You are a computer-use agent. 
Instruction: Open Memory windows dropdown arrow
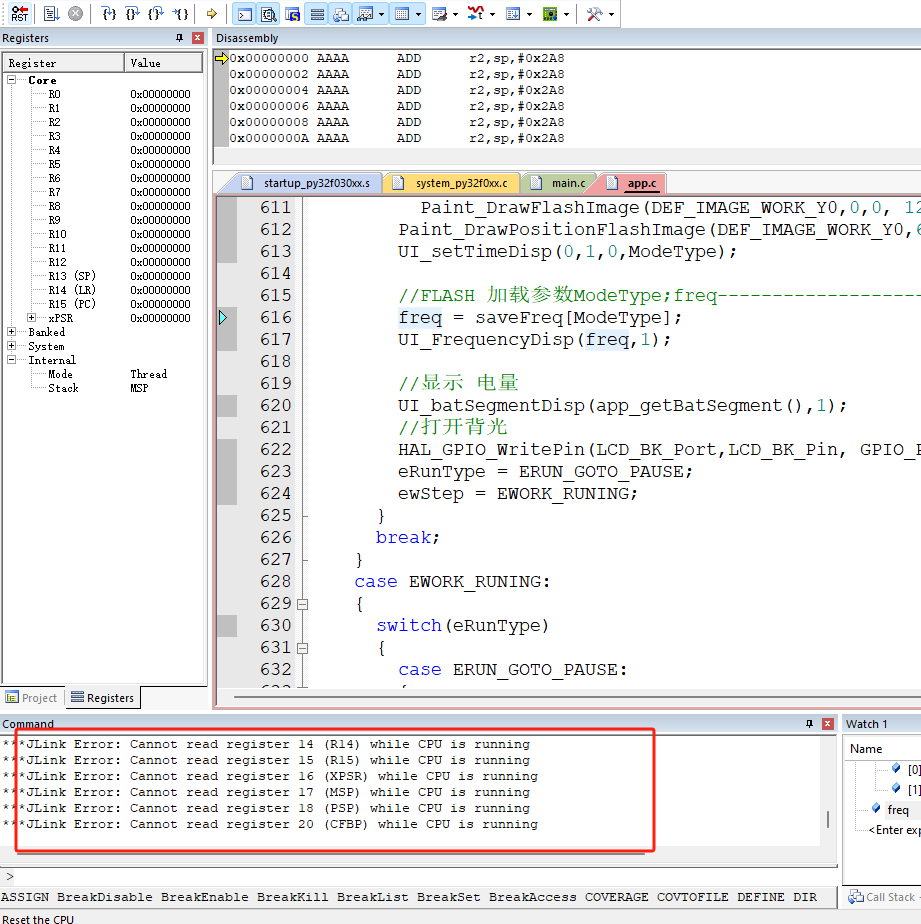click(418, 14)
